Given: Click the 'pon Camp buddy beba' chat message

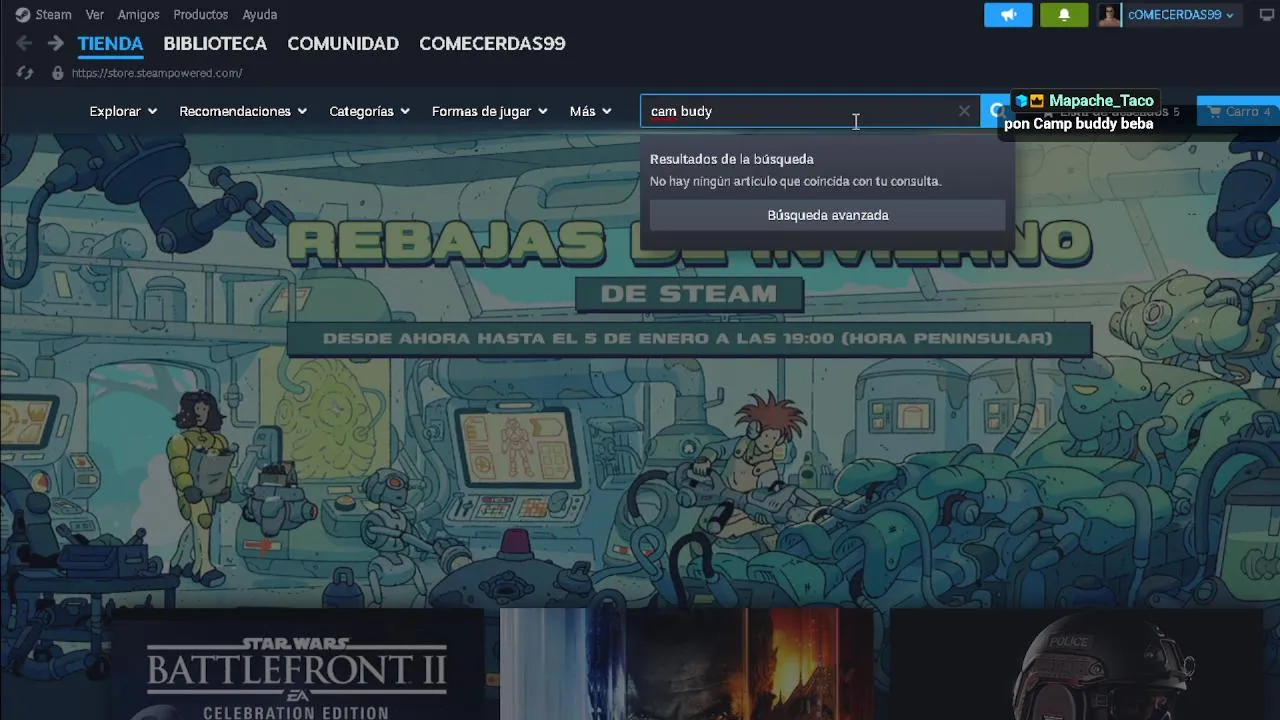Looking at the screenshot, I should [1078, 124].
